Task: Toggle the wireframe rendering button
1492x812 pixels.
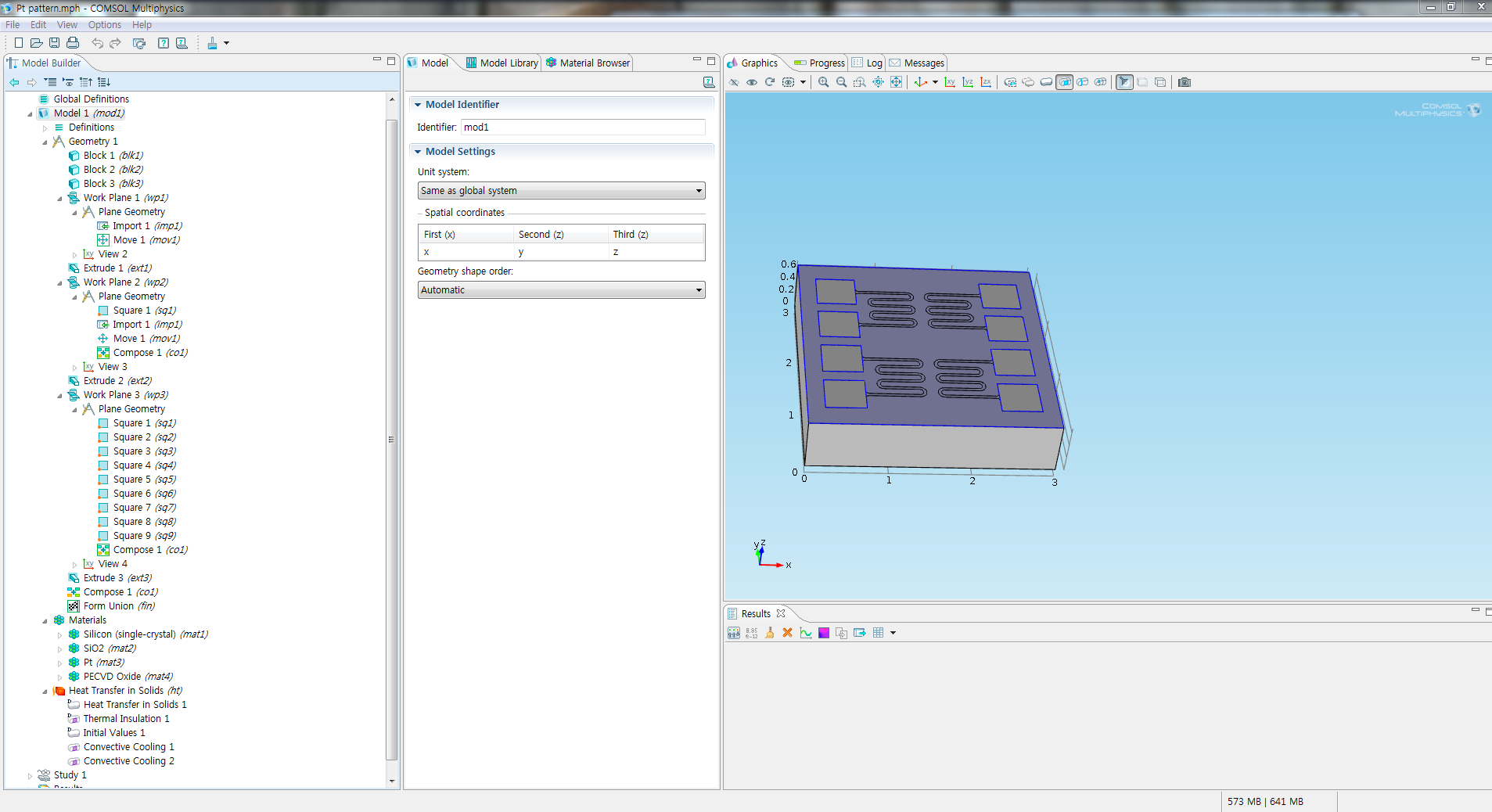Action: pyautogui.click(x=1159, y=82)
